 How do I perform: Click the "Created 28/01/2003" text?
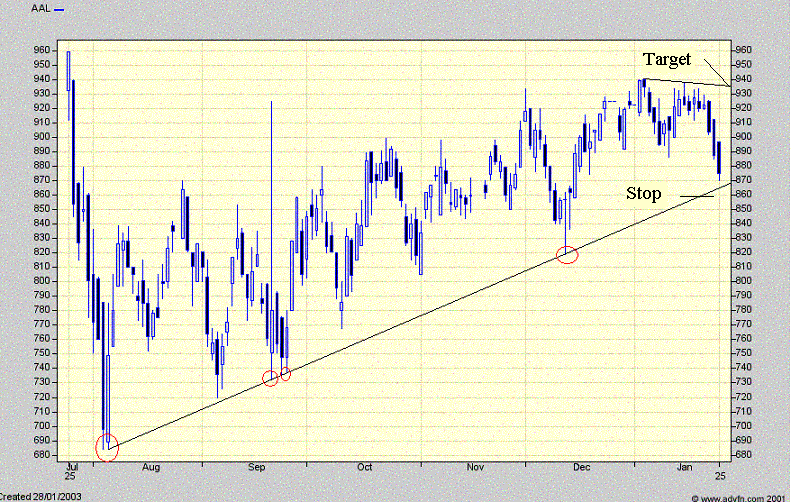(42, 496)
